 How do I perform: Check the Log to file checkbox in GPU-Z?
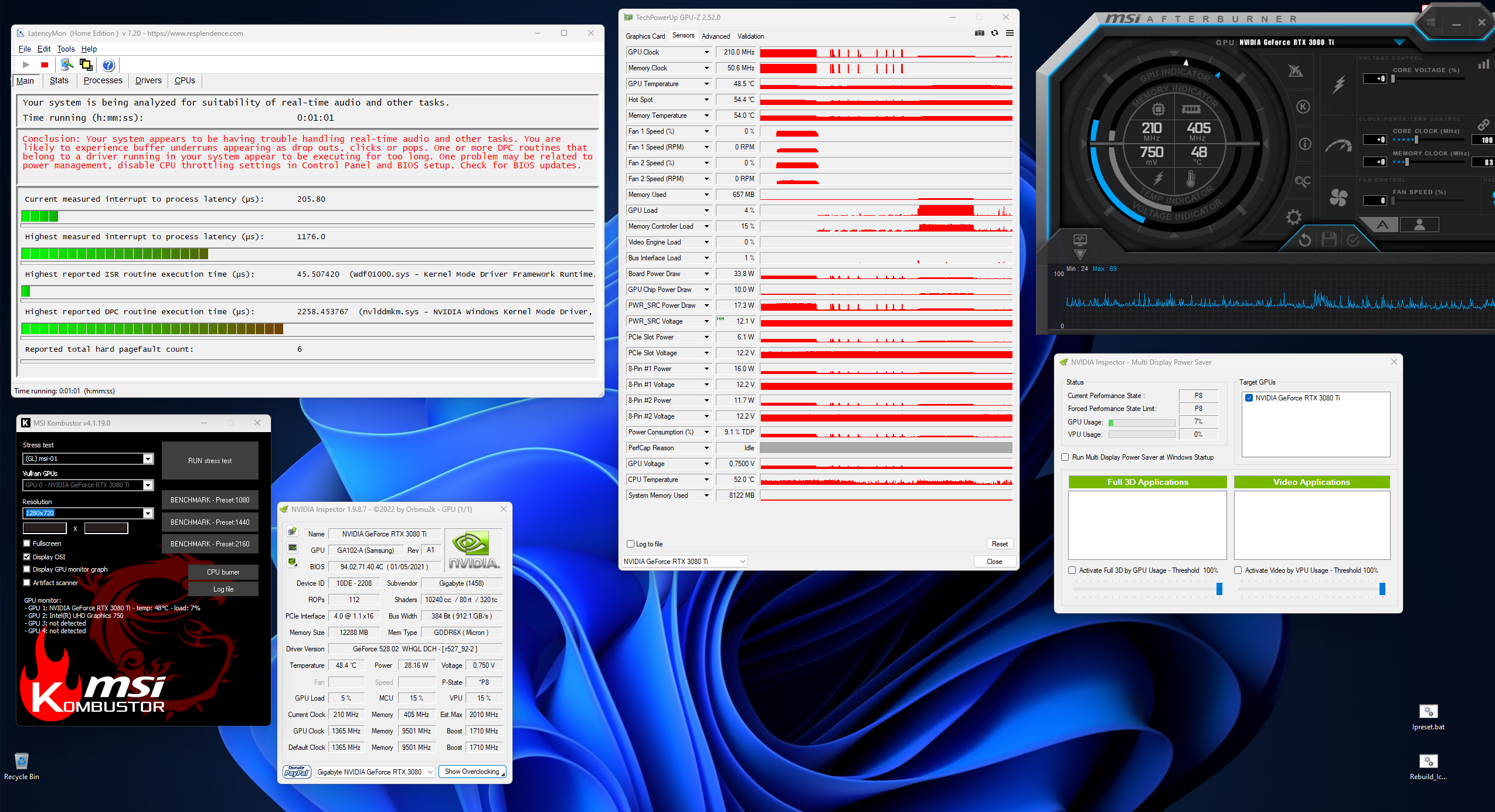(631, 544)
